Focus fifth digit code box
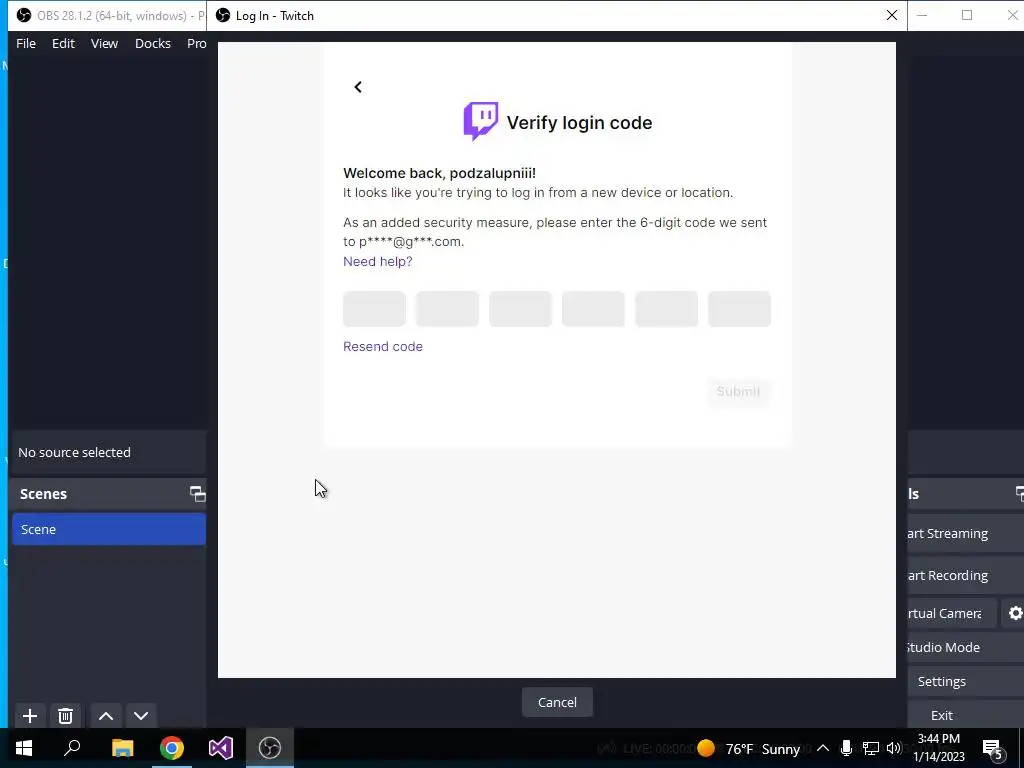The image size is (1024, 768). (666, 309)
